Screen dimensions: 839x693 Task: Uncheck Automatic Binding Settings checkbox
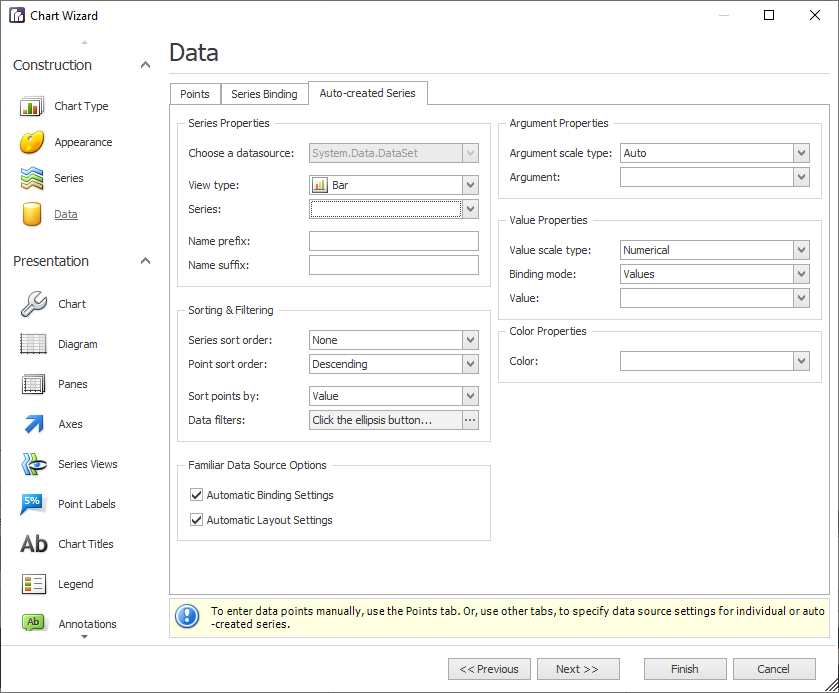(x=196, y=495)
